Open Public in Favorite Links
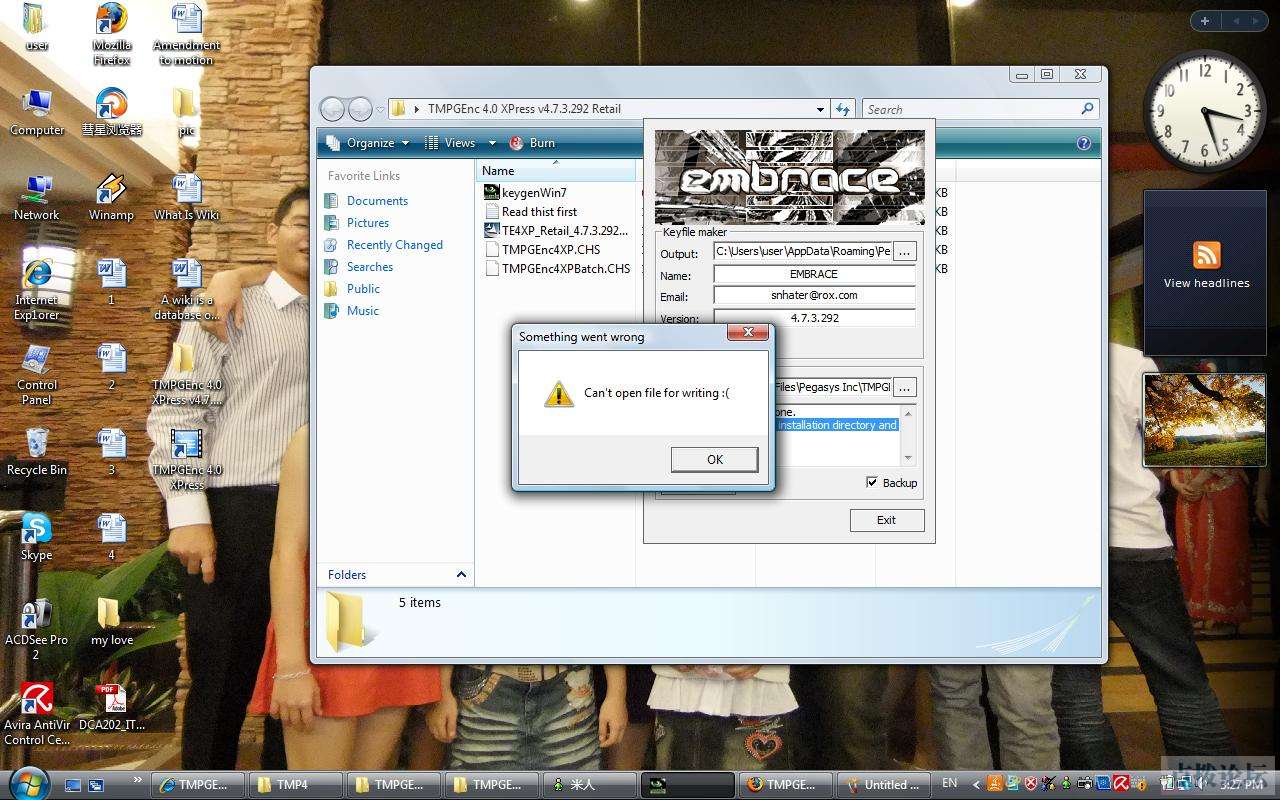The height and width of the screenshot is (800, 1280). pyautogui.click(x=363, y=289)
